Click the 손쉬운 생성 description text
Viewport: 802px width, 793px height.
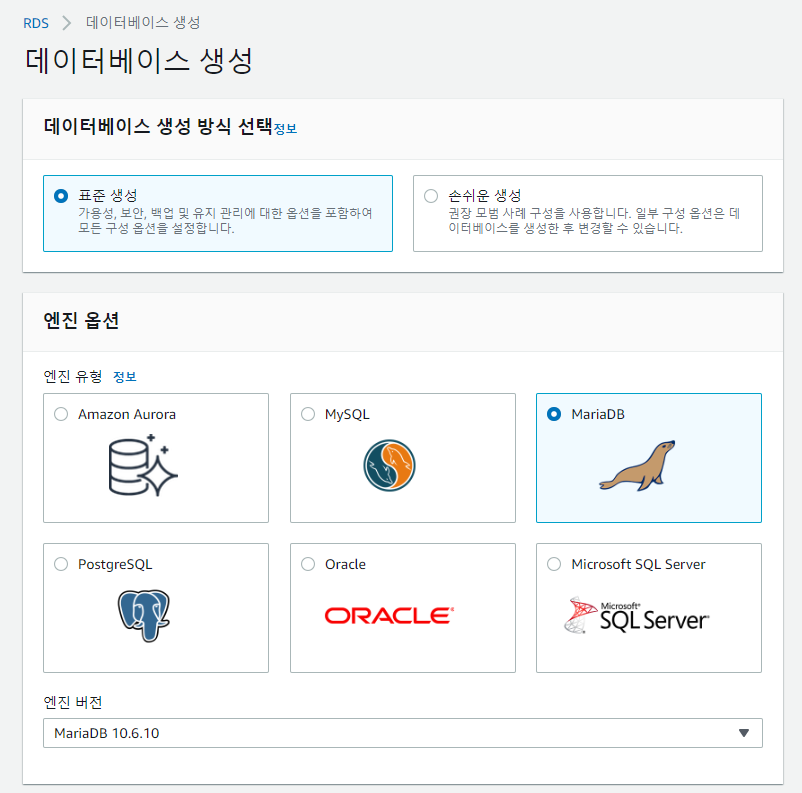[594, 221]
